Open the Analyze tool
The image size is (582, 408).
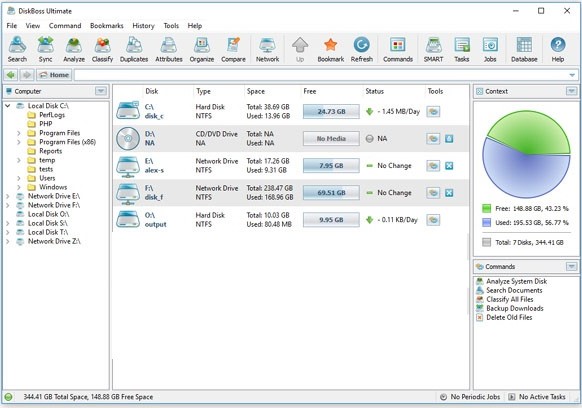74,49
